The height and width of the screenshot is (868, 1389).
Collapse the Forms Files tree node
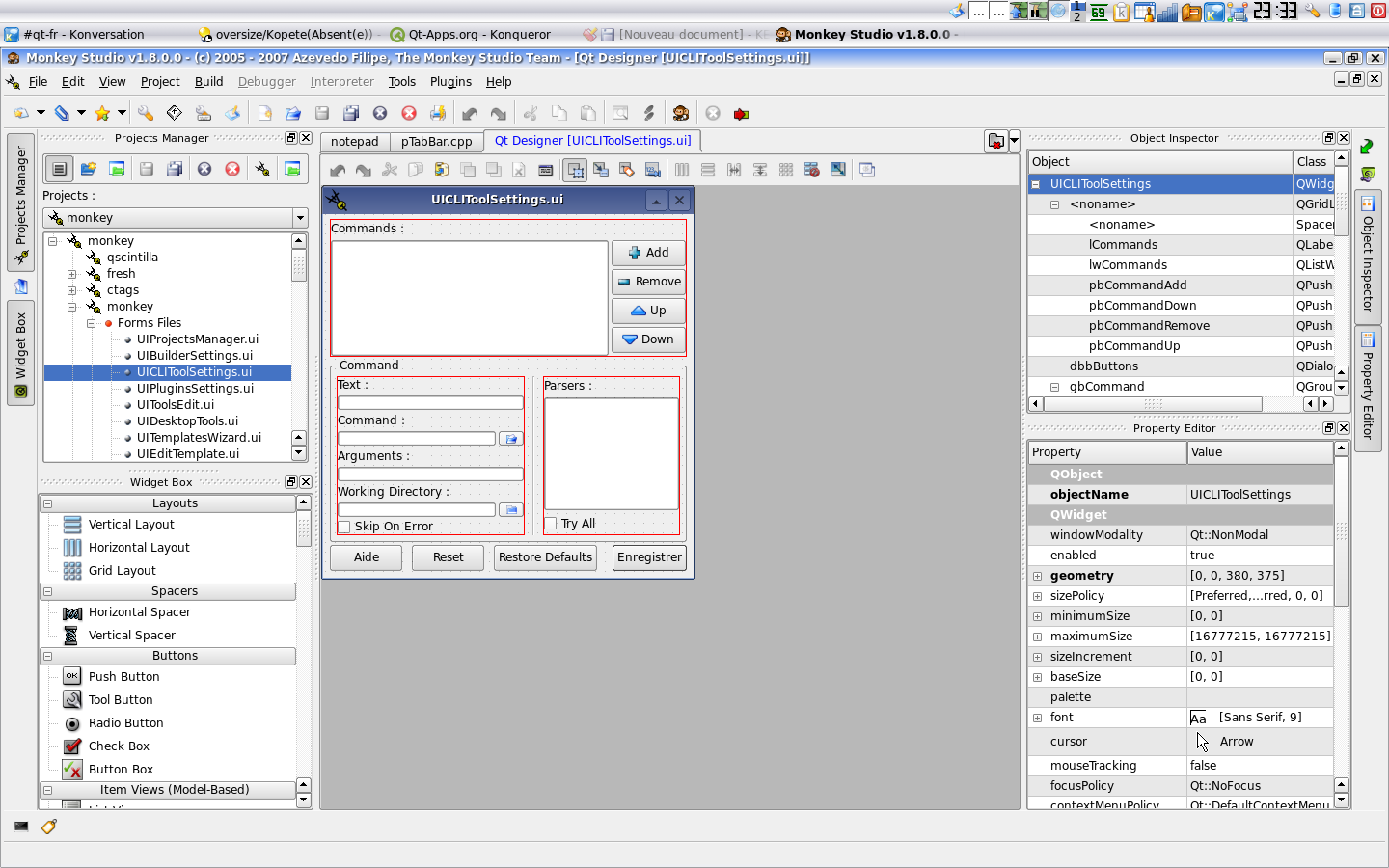pyautogui.click(x=92, y=323)
